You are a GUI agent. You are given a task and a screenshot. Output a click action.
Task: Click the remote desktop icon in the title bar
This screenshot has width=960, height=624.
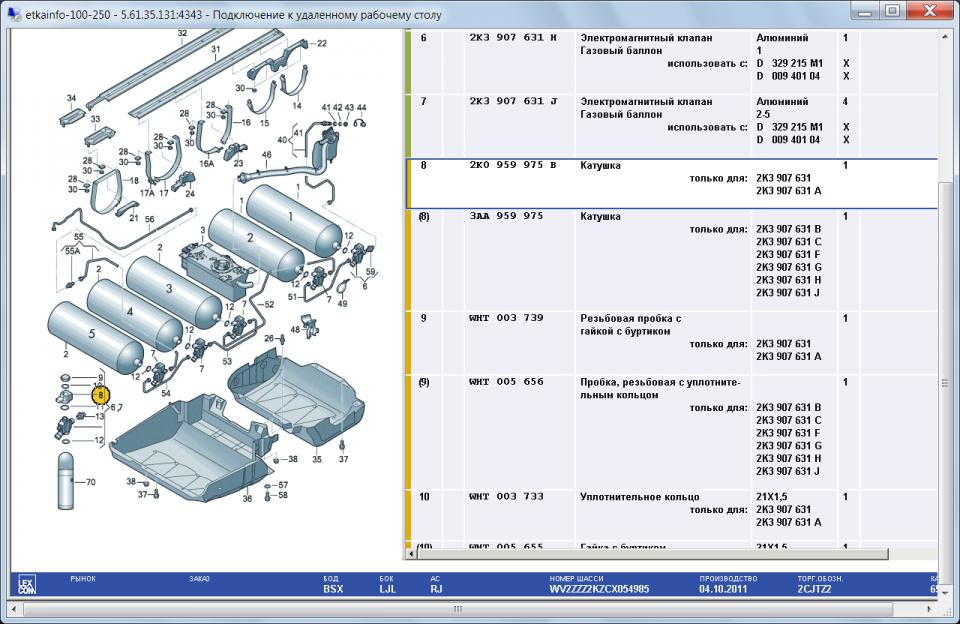coord(13,12)
